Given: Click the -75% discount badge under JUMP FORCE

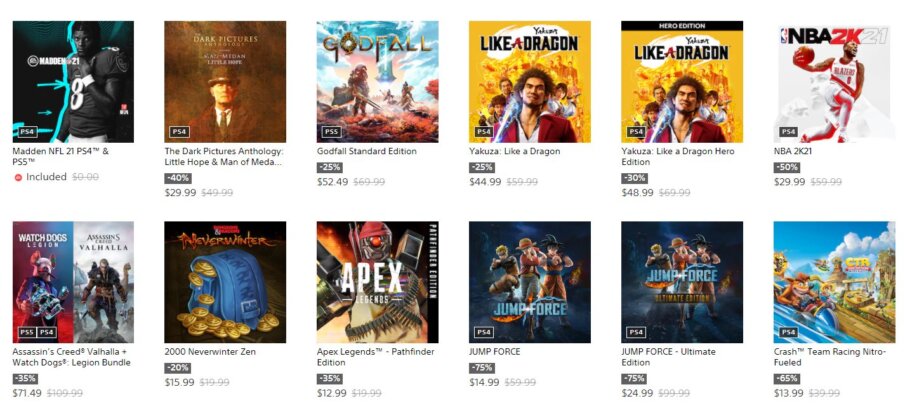Looking at the screenshot, I should coord(481,368).
